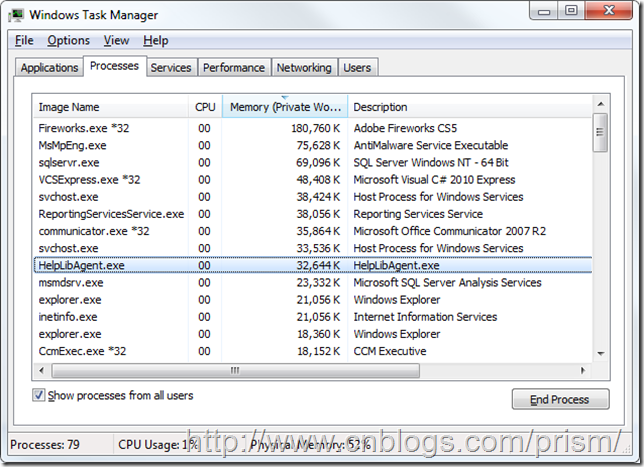Minimize the Task Manager window
Screen dimensions: 644x467
click(x=544, y=11)
